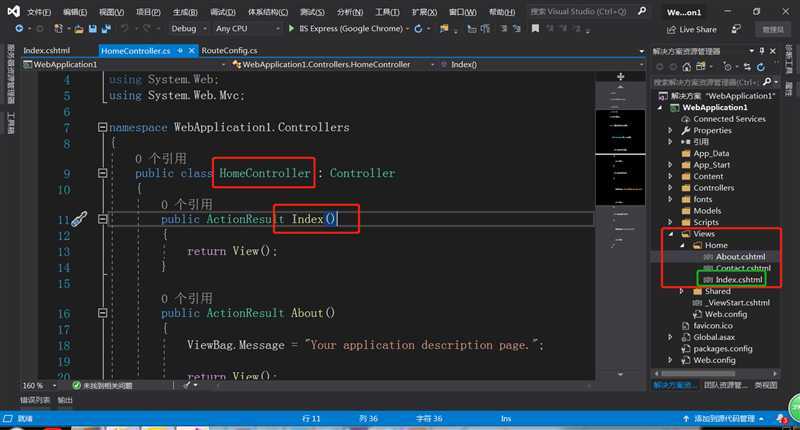The width and height of the screenshot is (800, 430).
Task: Click the Send Feedback icon
Action: pyautogui.click(x=736, y=29)
